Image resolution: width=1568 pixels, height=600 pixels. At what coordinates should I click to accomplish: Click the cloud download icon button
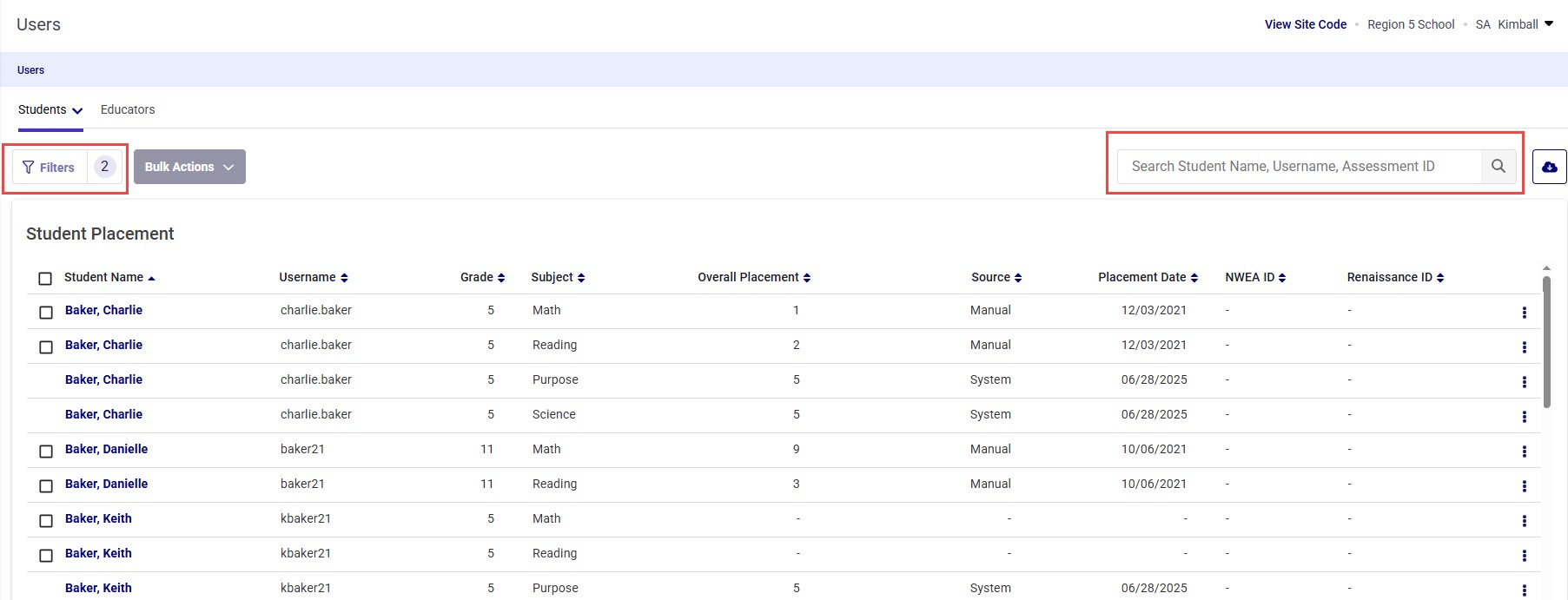tap(1549, 167)
